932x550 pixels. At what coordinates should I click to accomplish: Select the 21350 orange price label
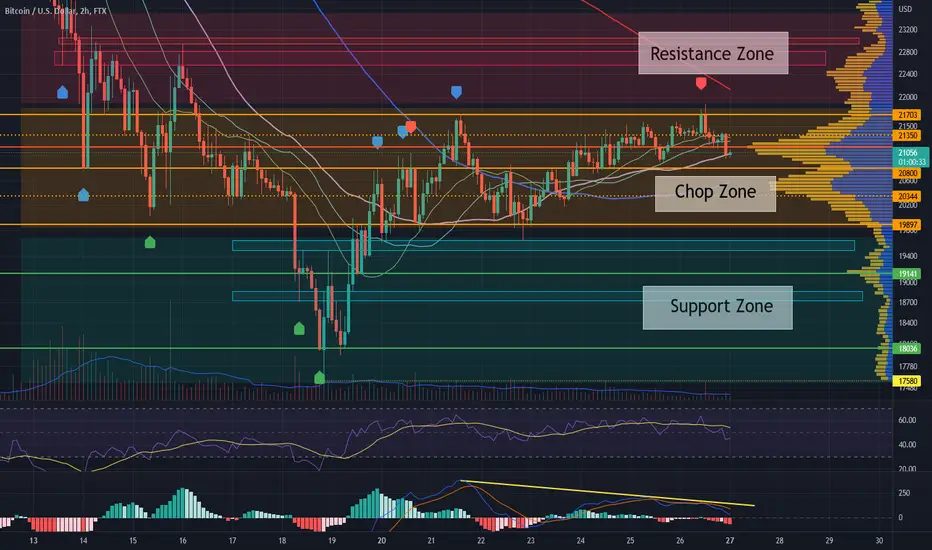tap(907, 136)
